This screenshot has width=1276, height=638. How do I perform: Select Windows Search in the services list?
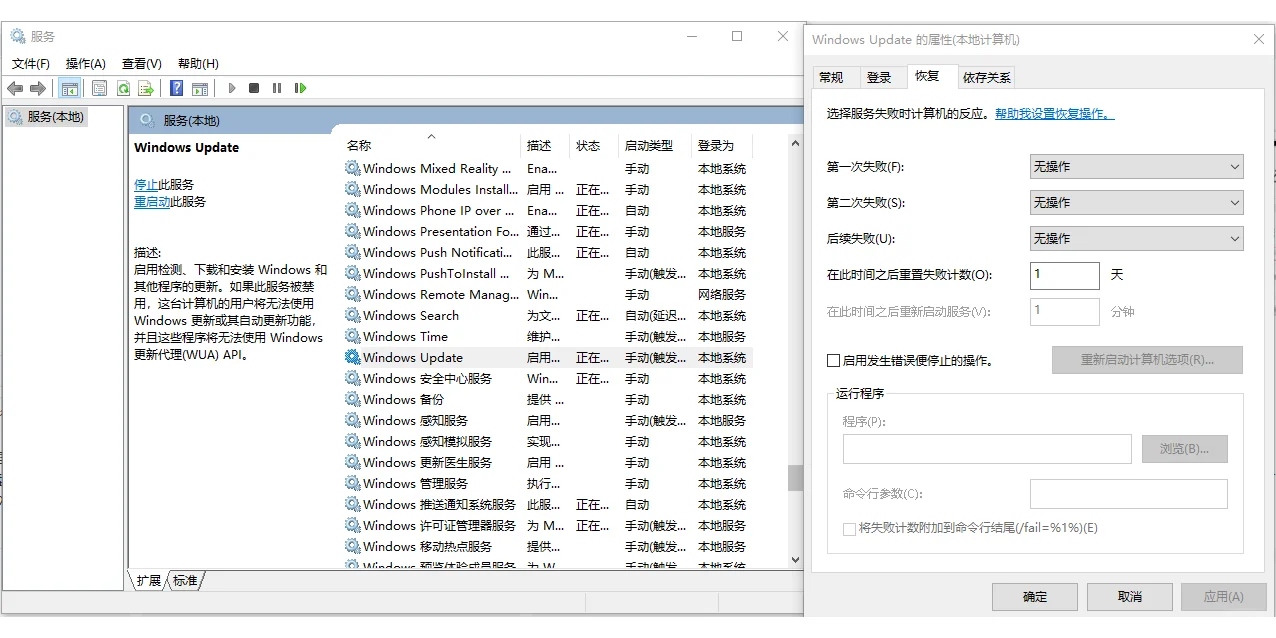(412, 315)
